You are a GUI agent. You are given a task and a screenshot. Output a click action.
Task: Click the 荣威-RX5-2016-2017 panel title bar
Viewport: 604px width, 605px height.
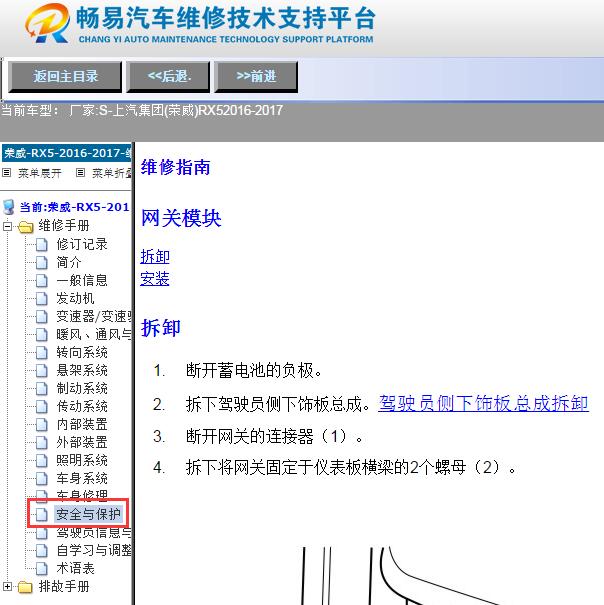66,154
